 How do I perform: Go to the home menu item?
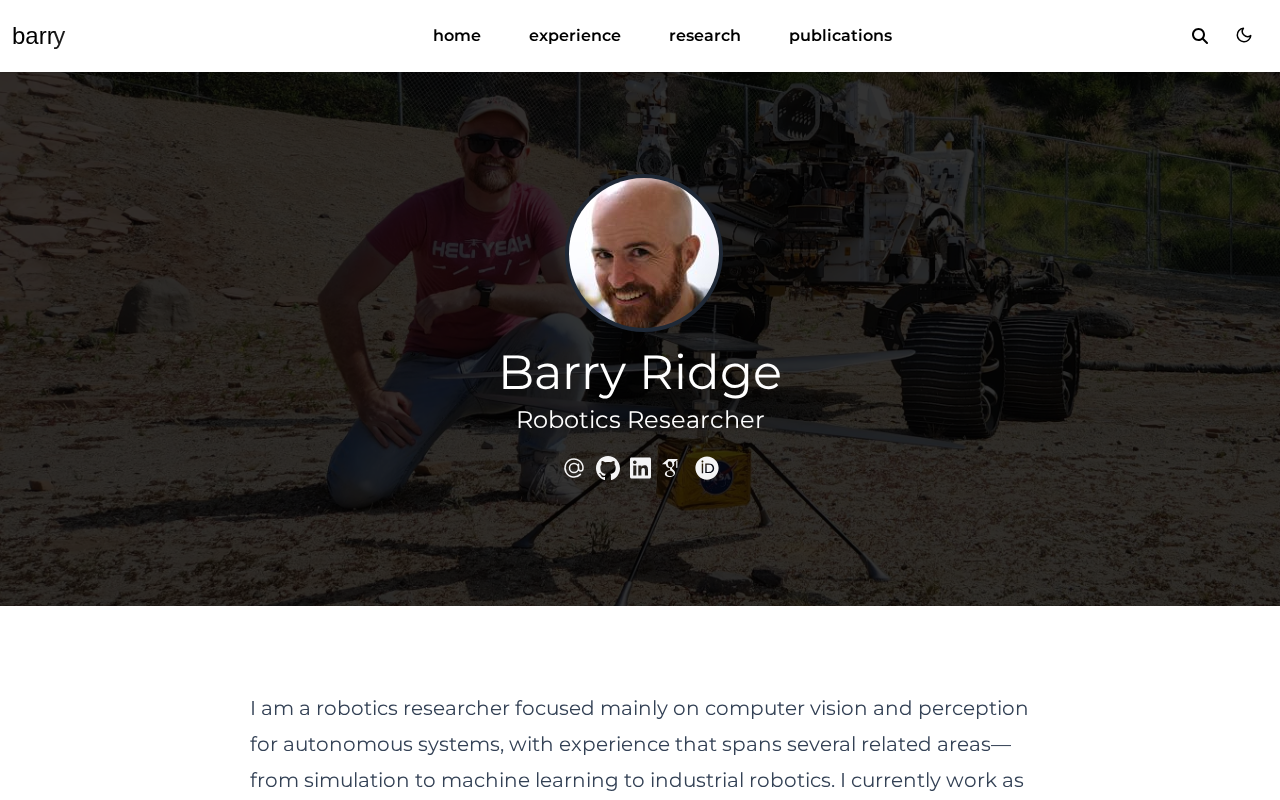click(x=457, y=36)
